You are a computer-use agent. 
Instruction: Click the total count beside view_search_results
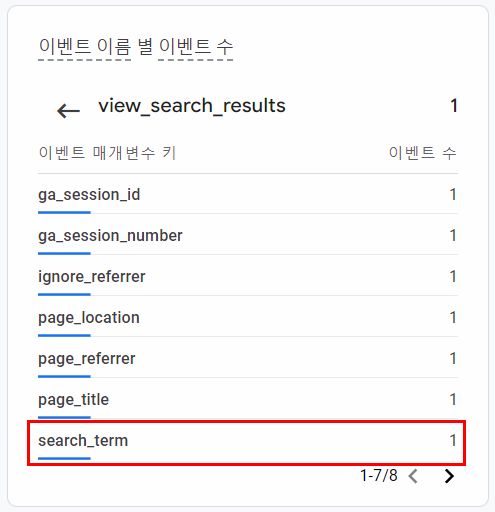tap(454, 106)
